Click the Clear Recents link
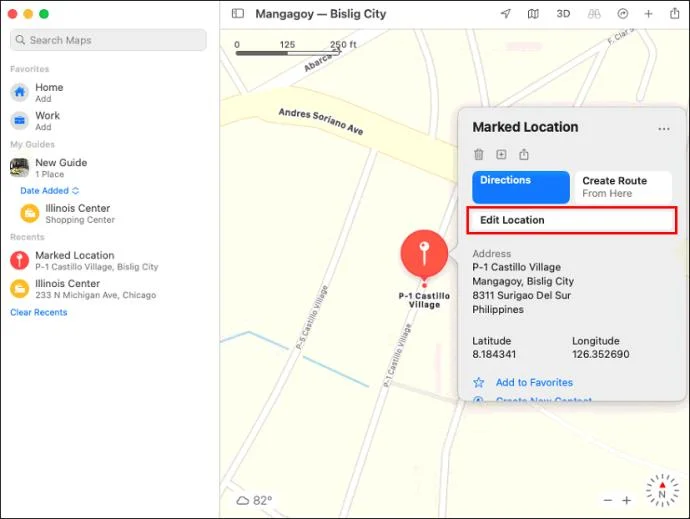Image resolution: width=690 pixels, height=519 pixels. pyautogui.click(x=39, y=312)
